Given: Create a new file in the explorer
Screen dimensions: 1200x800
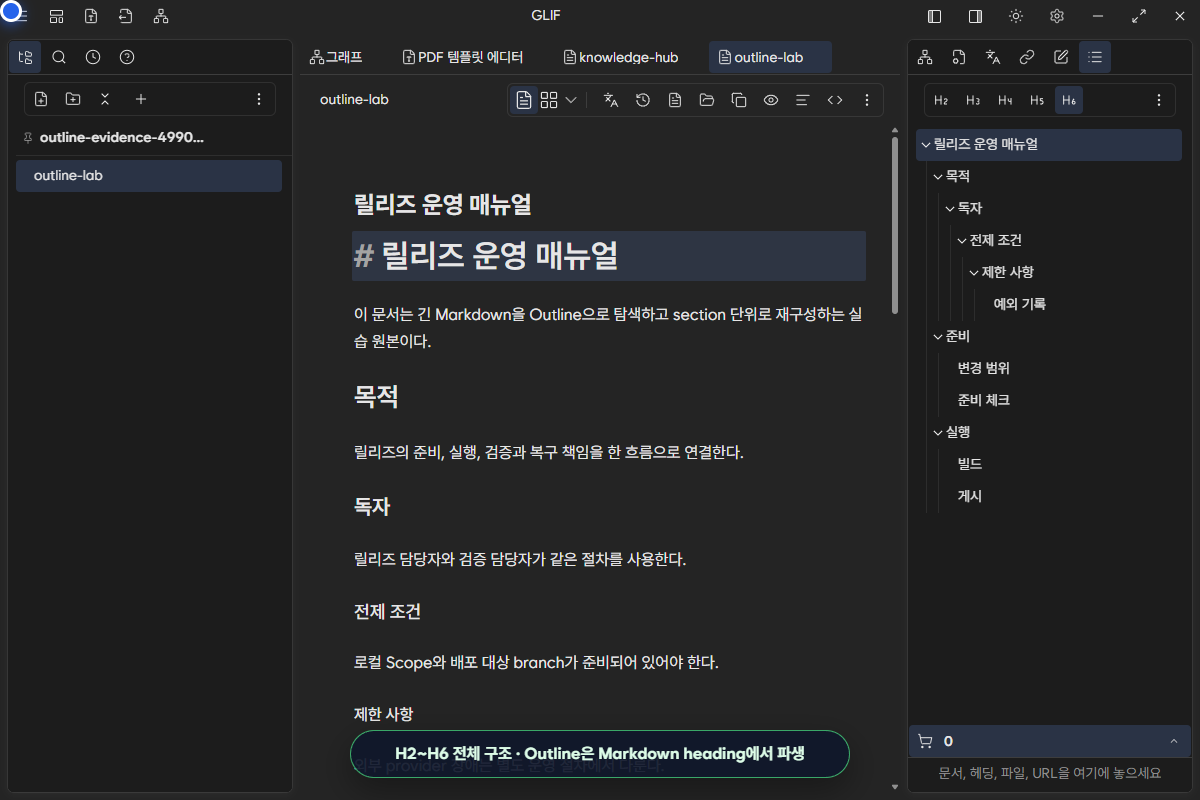Looking at the screenshot, I should point(41,99).
